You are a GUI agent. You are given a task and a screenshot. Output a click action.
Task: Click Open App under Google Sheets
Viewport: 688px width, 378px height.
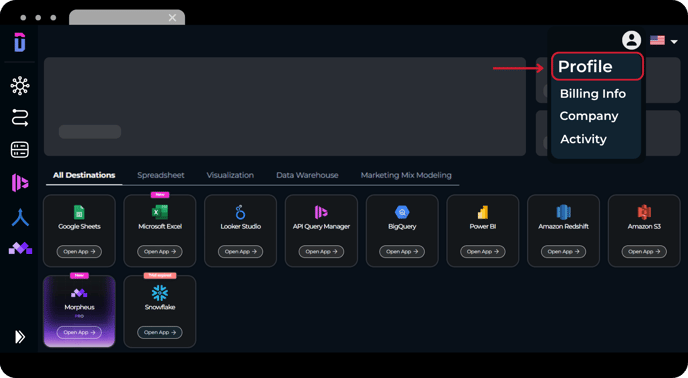(x=79, y=252)
